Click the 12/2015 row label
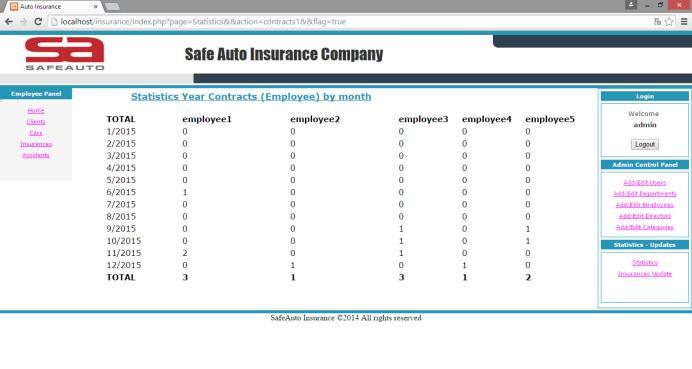Screen dimensions: 692x369 pos(124,265)
